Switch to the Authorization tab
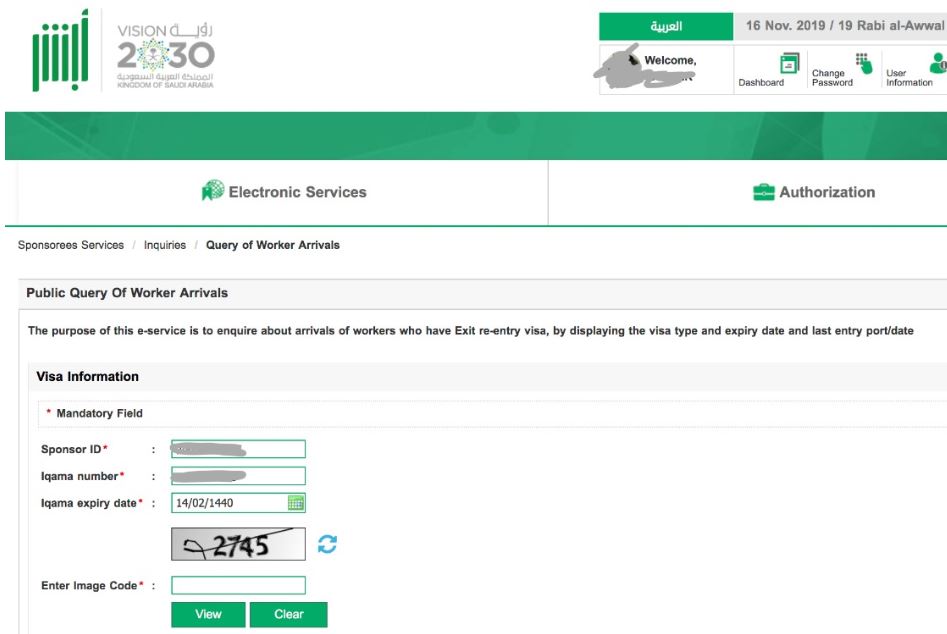 pyautogui.click(x=813, y=192)
